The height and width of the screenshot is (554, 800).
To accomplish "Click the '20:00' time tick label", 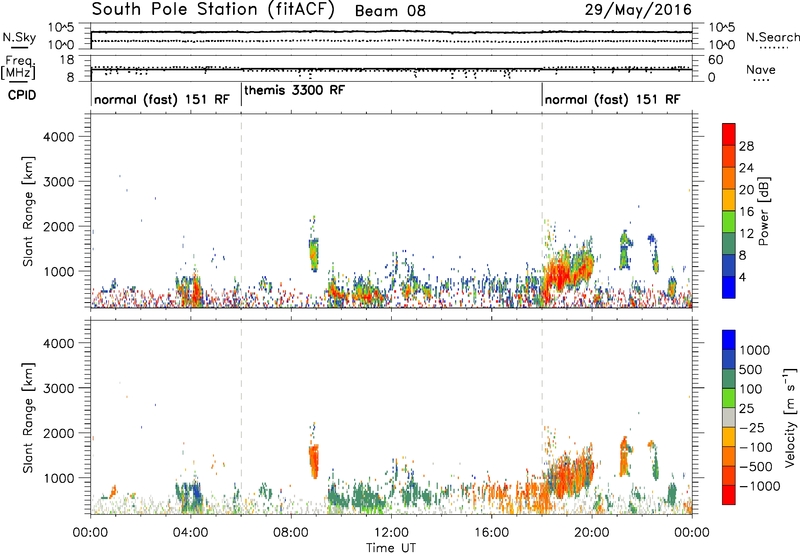I will [x=592, y=533].
